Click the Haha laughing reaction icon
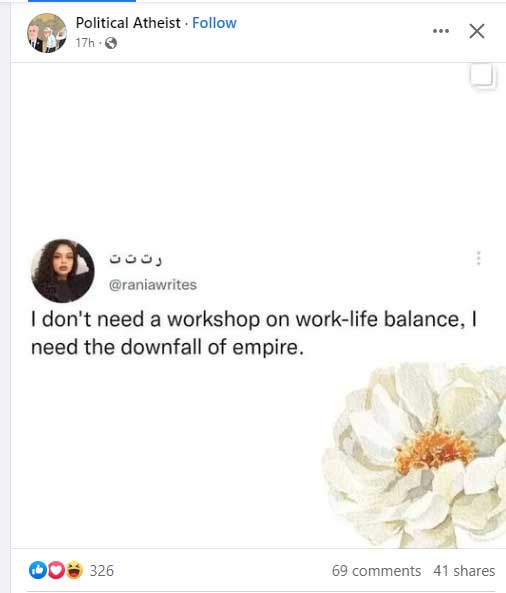The height and width of the screenshot is (593, 506). (x=75, y=570)
